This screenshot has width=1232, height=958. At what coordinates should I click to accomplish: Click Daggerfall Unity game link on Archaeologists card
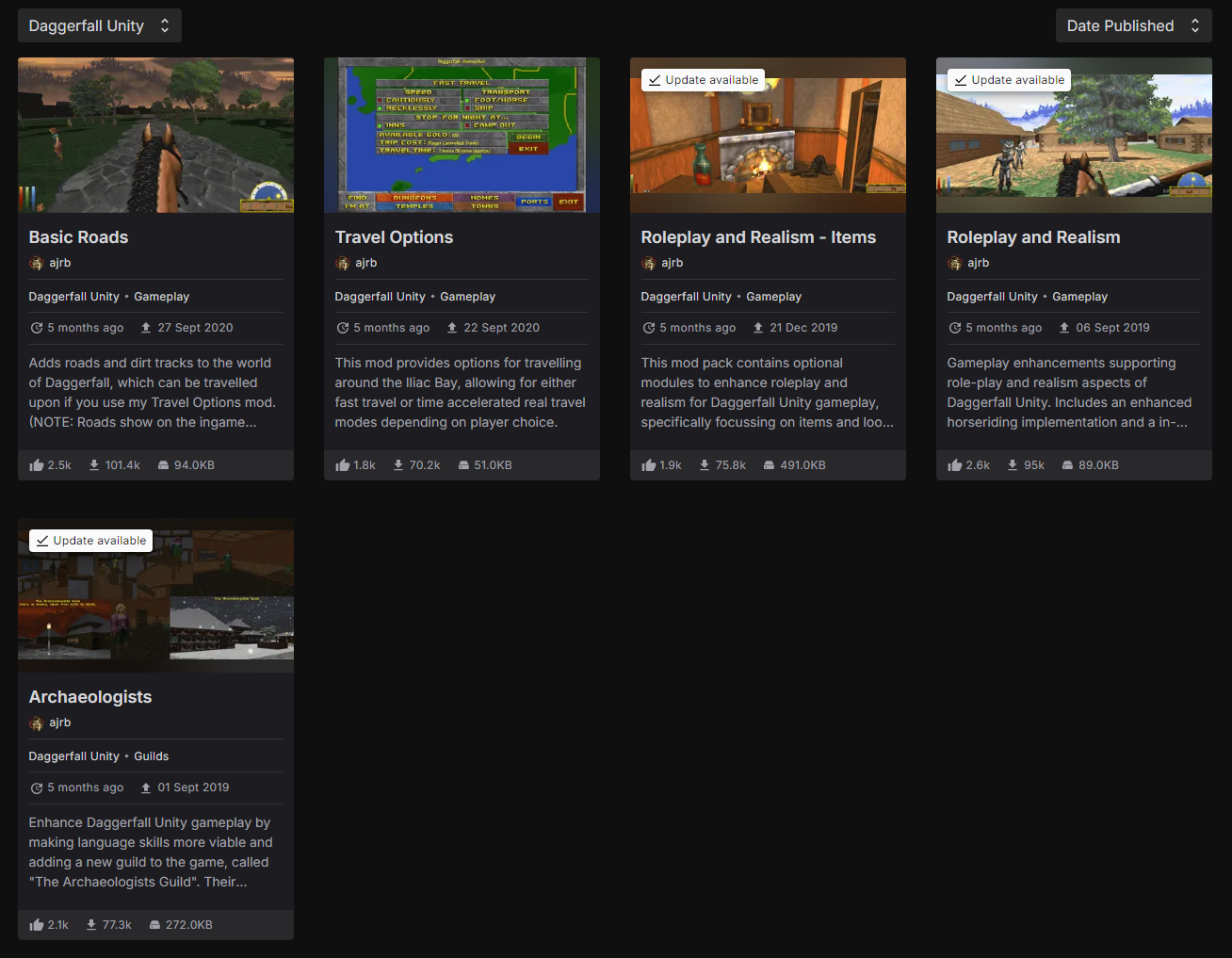click(74, 756)
